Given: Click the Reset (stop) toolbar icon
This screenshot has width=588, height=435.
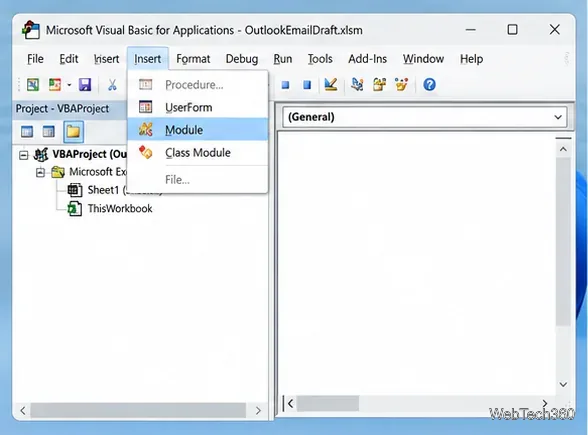Looking at the screenshot, I should (307, 85).
